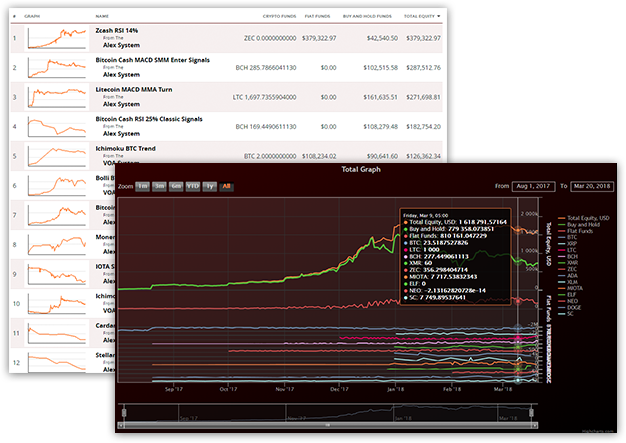This screenshot has width=626, height=443.
Task: Sort table by Total Equity column arrow
Action: (x=438, y=16)
